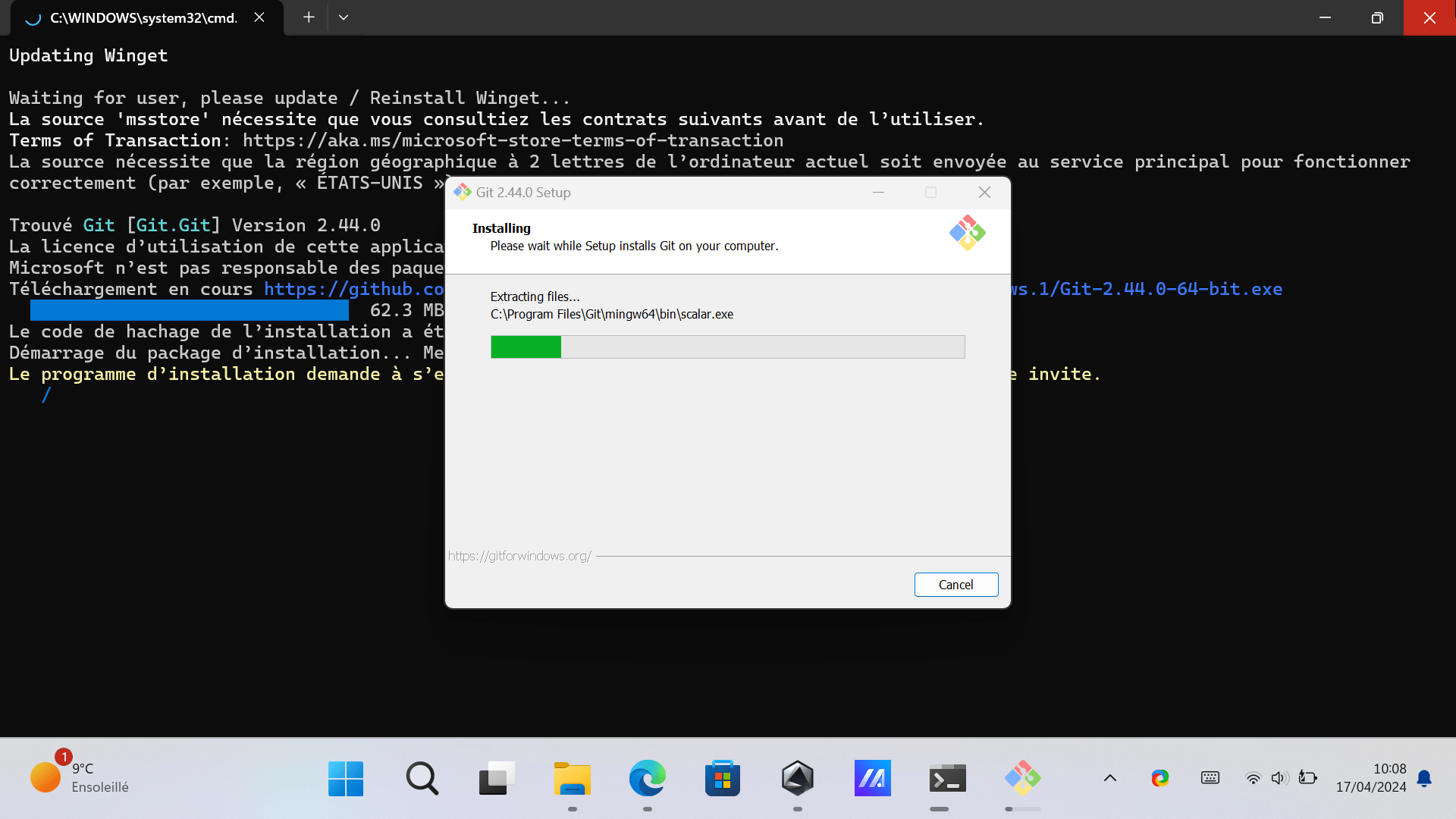
Task: Open the github.com download link in terminal
Action: 353,289
